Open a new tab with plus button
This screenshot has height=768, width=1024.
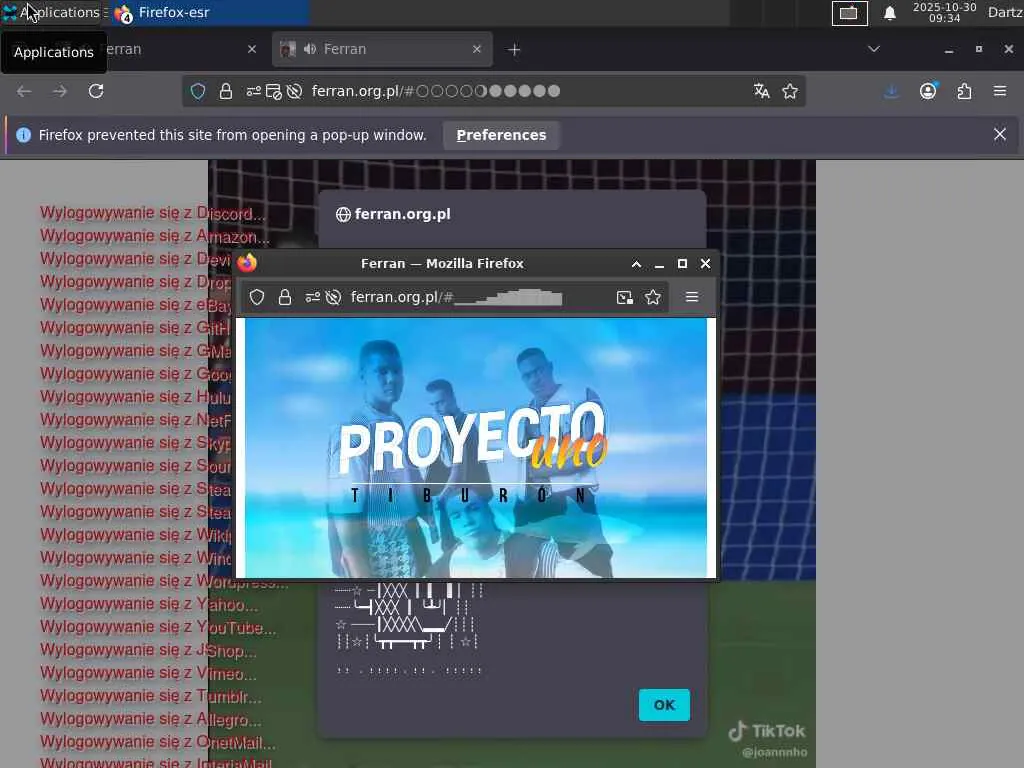click(514, 50)
